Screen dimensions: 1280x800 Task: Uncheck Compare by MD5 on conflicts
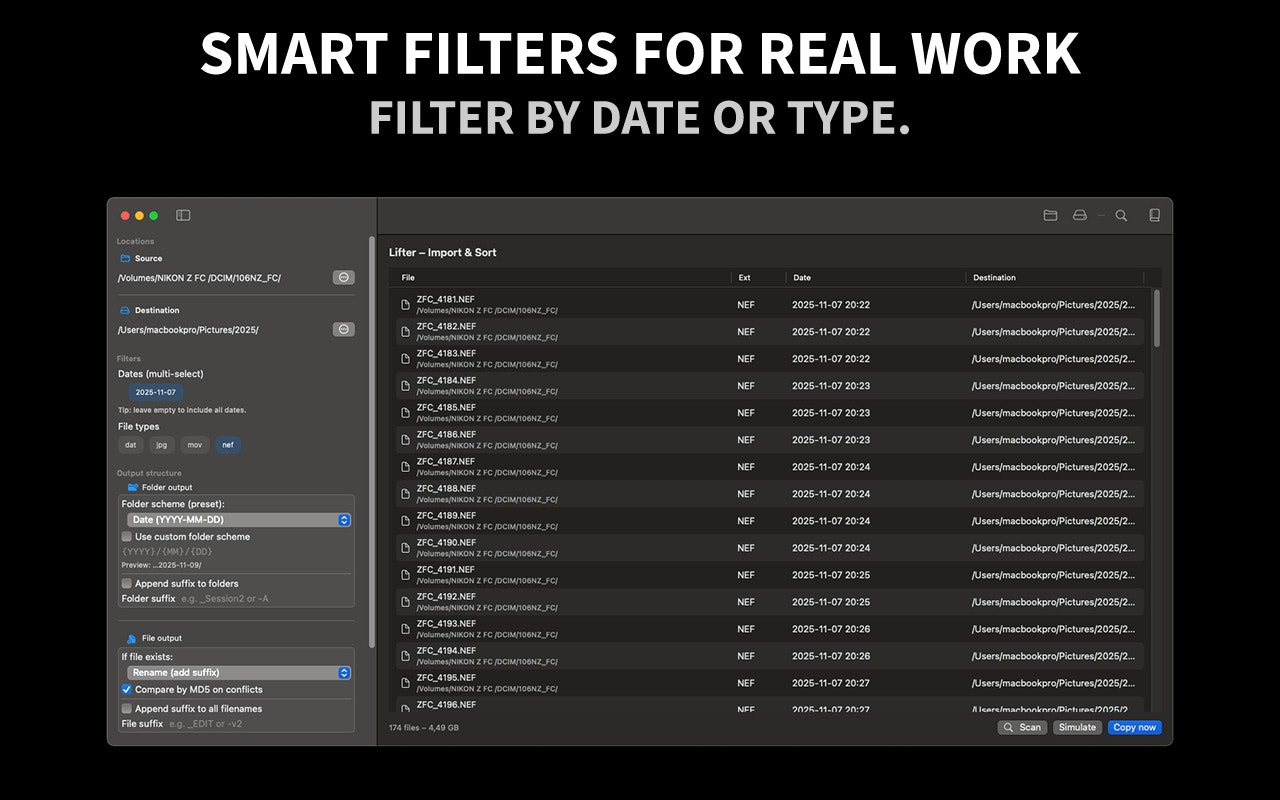pyautogui.click(x=124, y=689)
